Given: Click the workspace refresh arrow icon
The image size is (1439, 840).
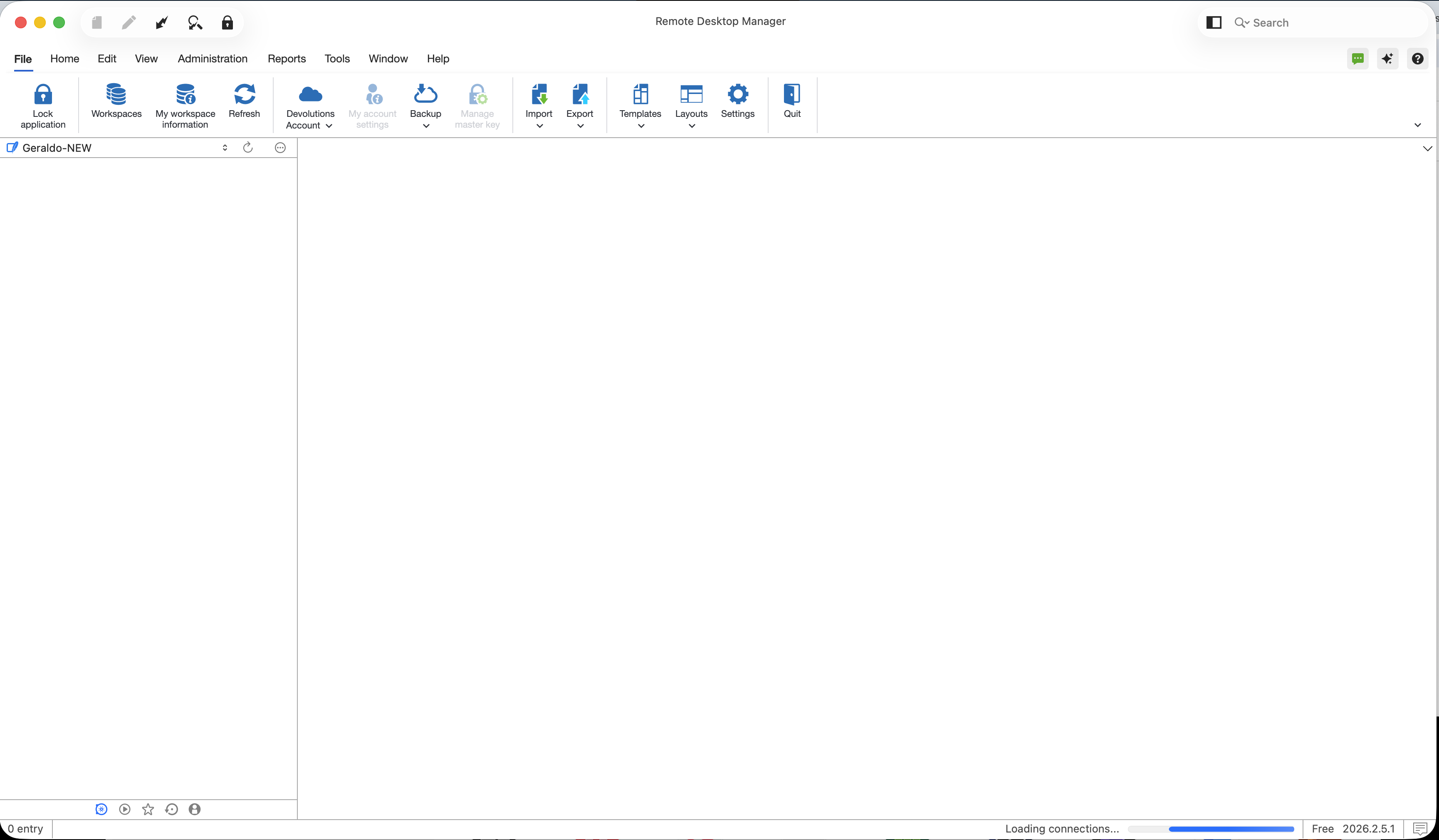Looking at the screenshot, I should pyautogui.click(x=248, y=148).
